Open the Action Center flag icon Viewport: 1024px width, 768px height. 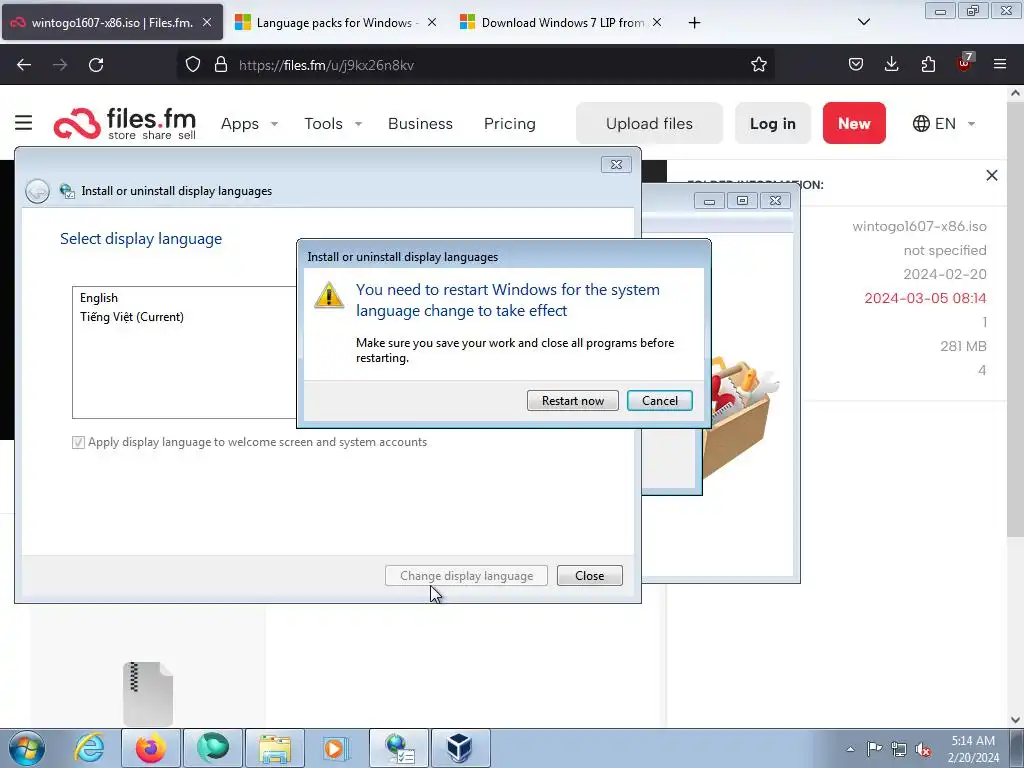coord(874,749)
